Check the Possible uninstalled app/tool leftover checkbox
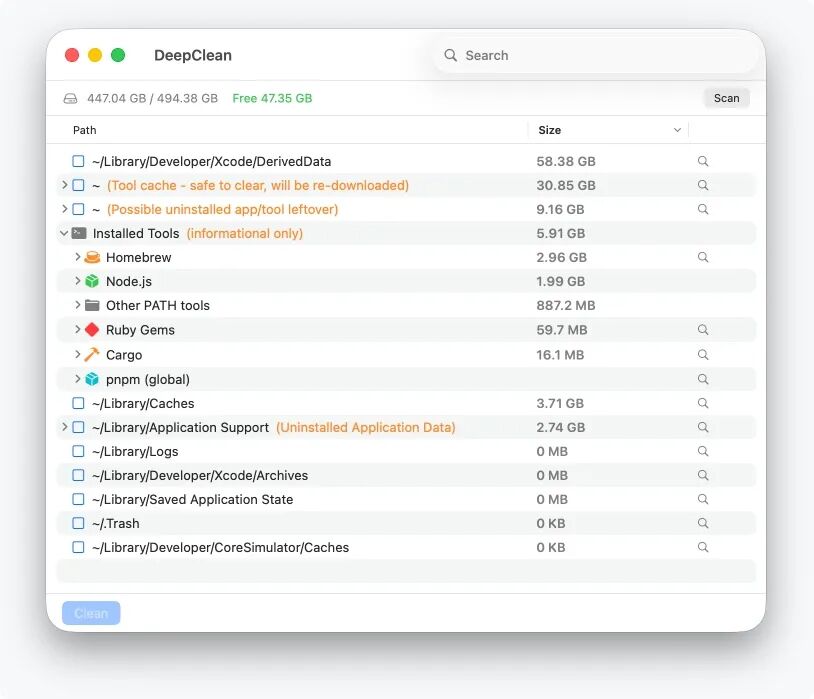Screen dimensions: 814x699 (x=78, y=209)
